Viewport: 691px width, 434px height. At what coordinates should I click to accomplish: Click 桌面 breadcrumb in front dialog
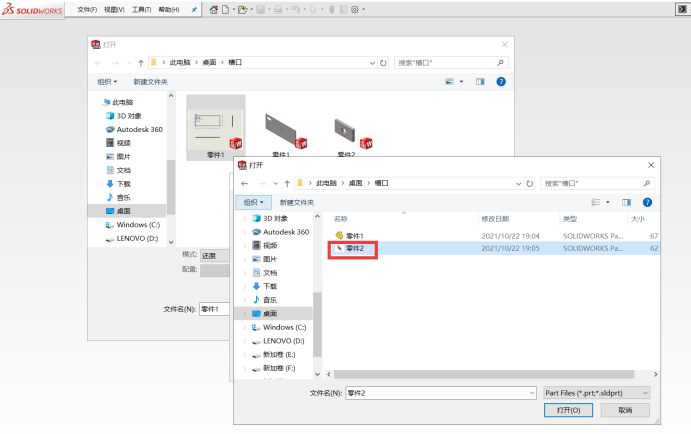355,183
